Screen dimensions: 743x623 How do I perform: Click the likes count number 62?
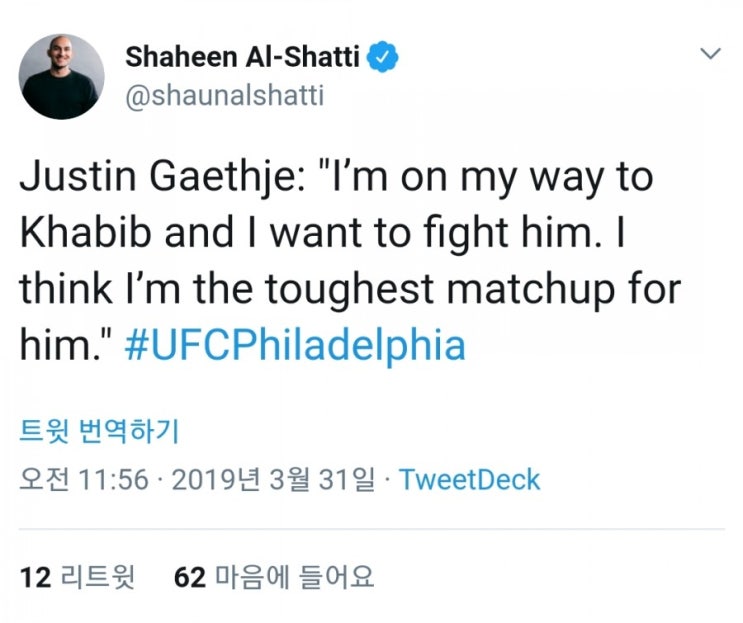coord(190,578)
